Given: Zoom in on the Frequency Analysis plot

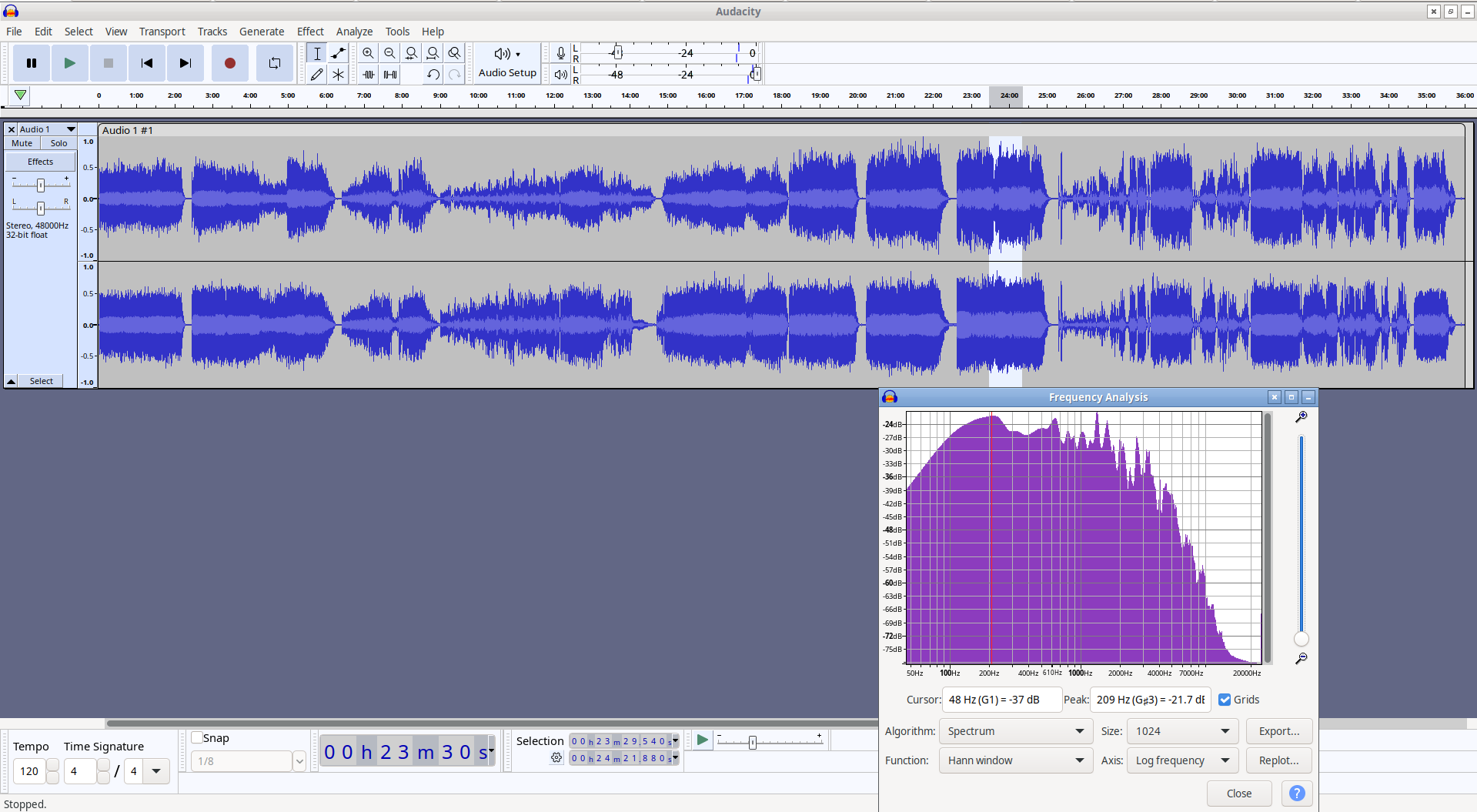Looking at the screenshot, I should [1301, 417].
